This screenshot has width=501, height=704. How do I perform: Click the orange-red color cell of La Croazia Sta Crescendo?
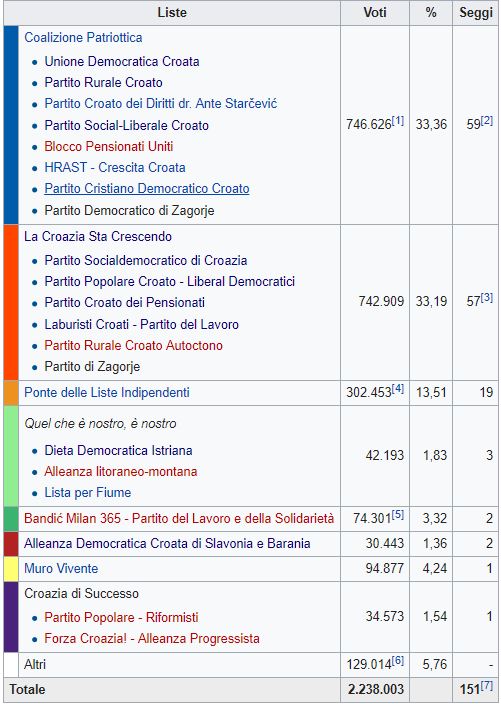click(11, 303)
